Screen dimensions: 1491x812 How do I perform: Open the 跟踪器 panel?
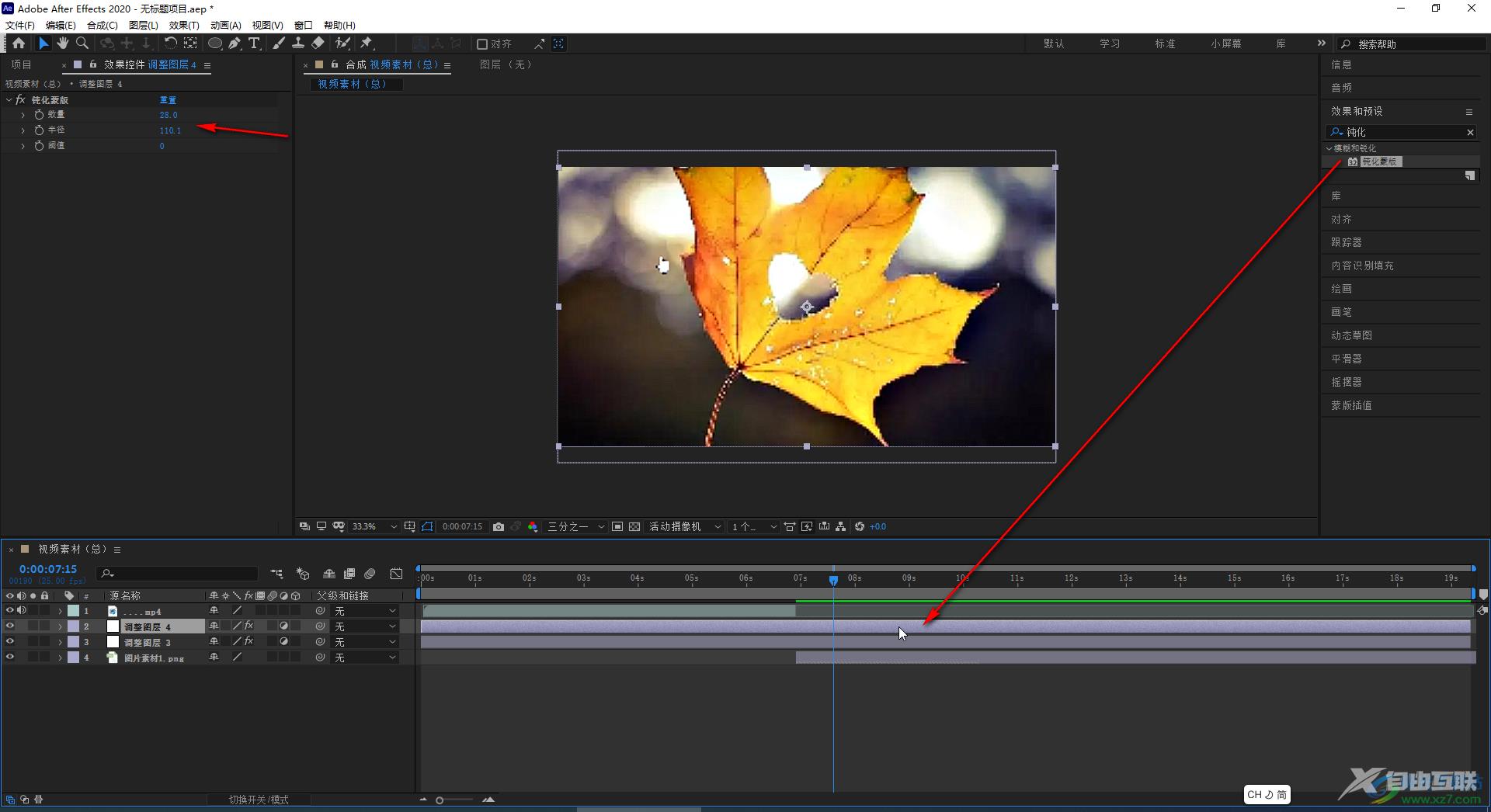coord(1347,242)
